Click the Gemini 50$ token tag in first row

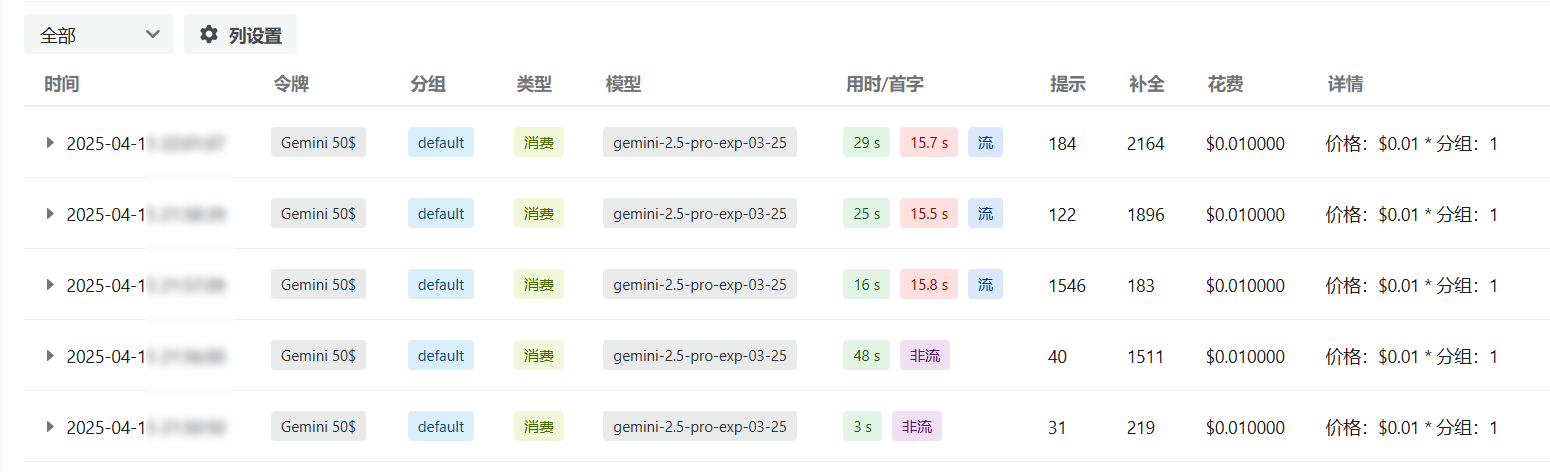click(318, 142)
